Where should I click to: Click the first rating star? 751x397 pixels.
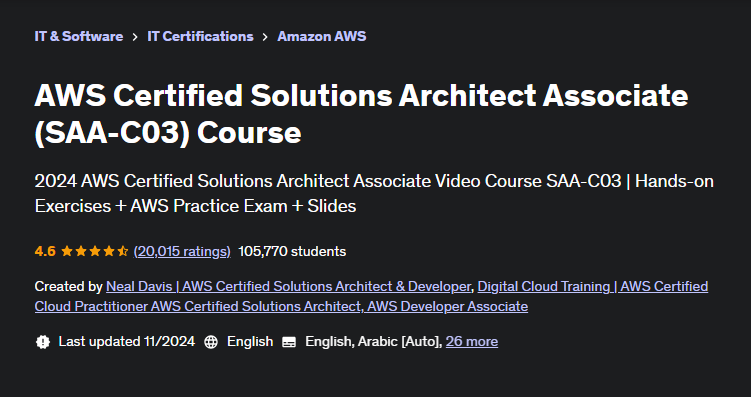pos(67,251)
